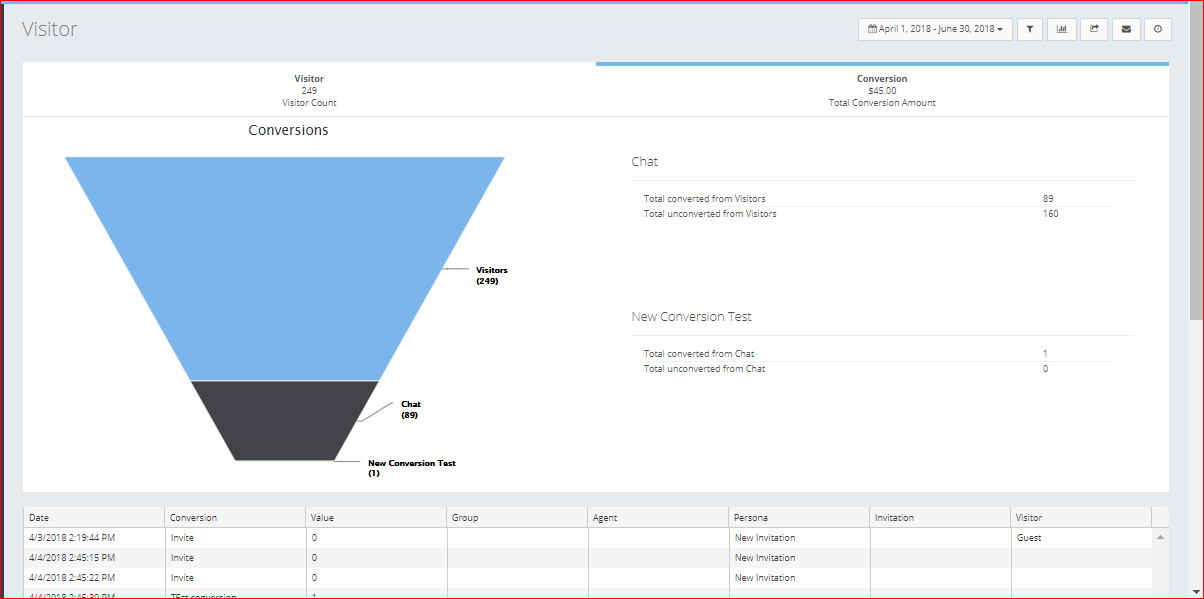Click the email envelope icon
The width and height of the screenshot is (1204, 599).
pos(1126,29)
